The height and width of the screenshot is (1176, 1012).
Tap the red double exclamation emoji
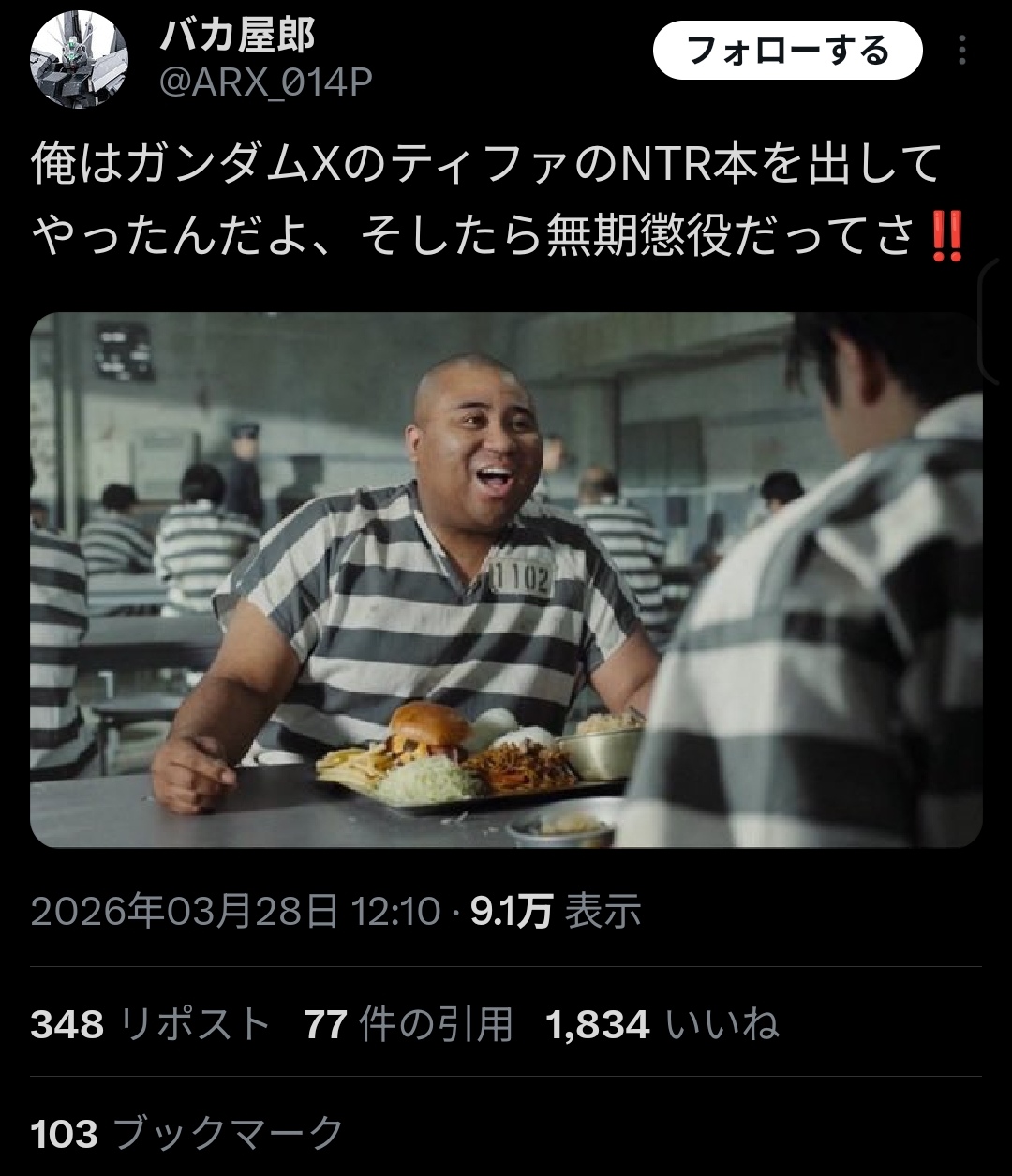point(946,239)
